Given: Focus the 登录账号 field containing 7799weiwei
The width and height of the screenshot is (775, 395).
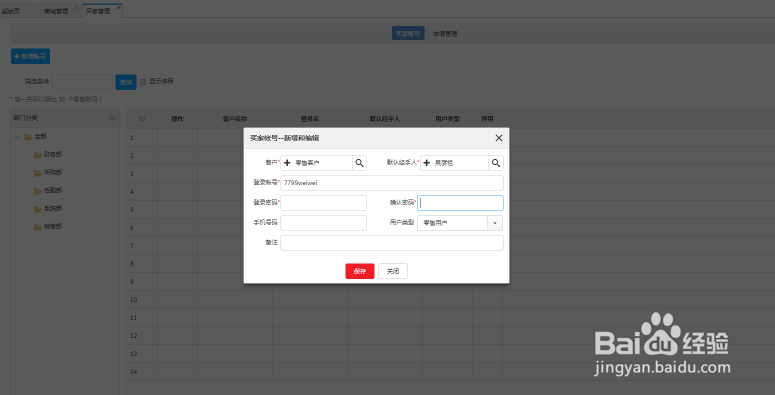Looking at the screenshot, I should 392,183.
